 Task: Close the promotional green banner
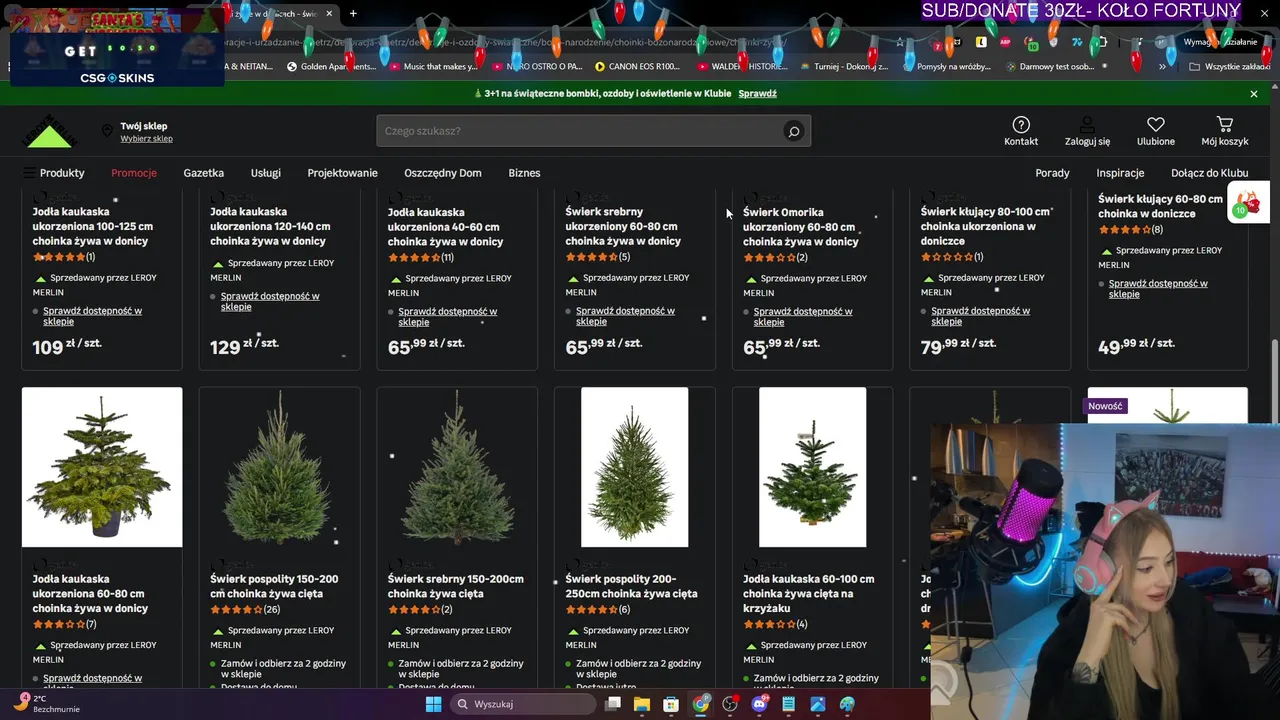pyautogui.click(x=1254, y=93)
